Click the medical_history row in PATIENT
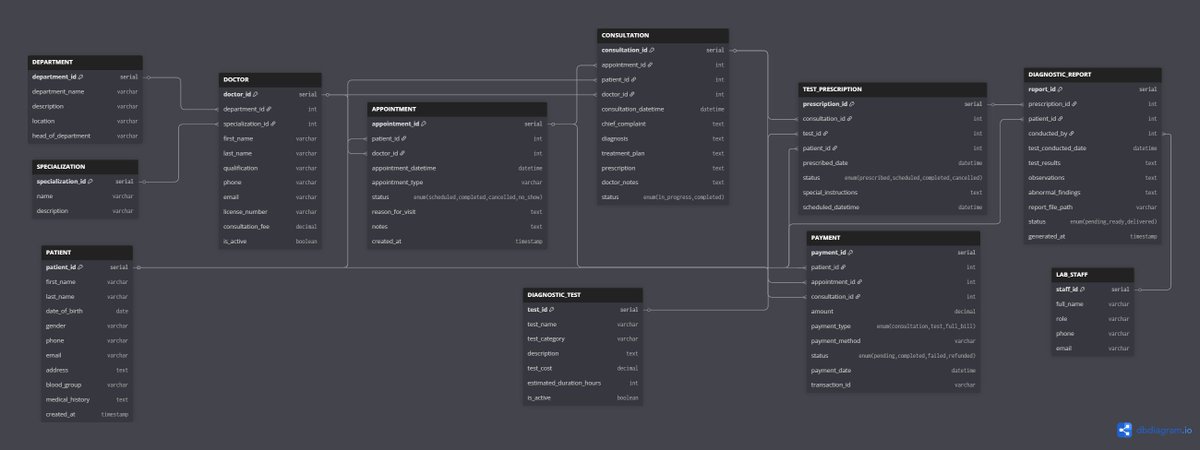1200x450 pixels. coord(87,399)
